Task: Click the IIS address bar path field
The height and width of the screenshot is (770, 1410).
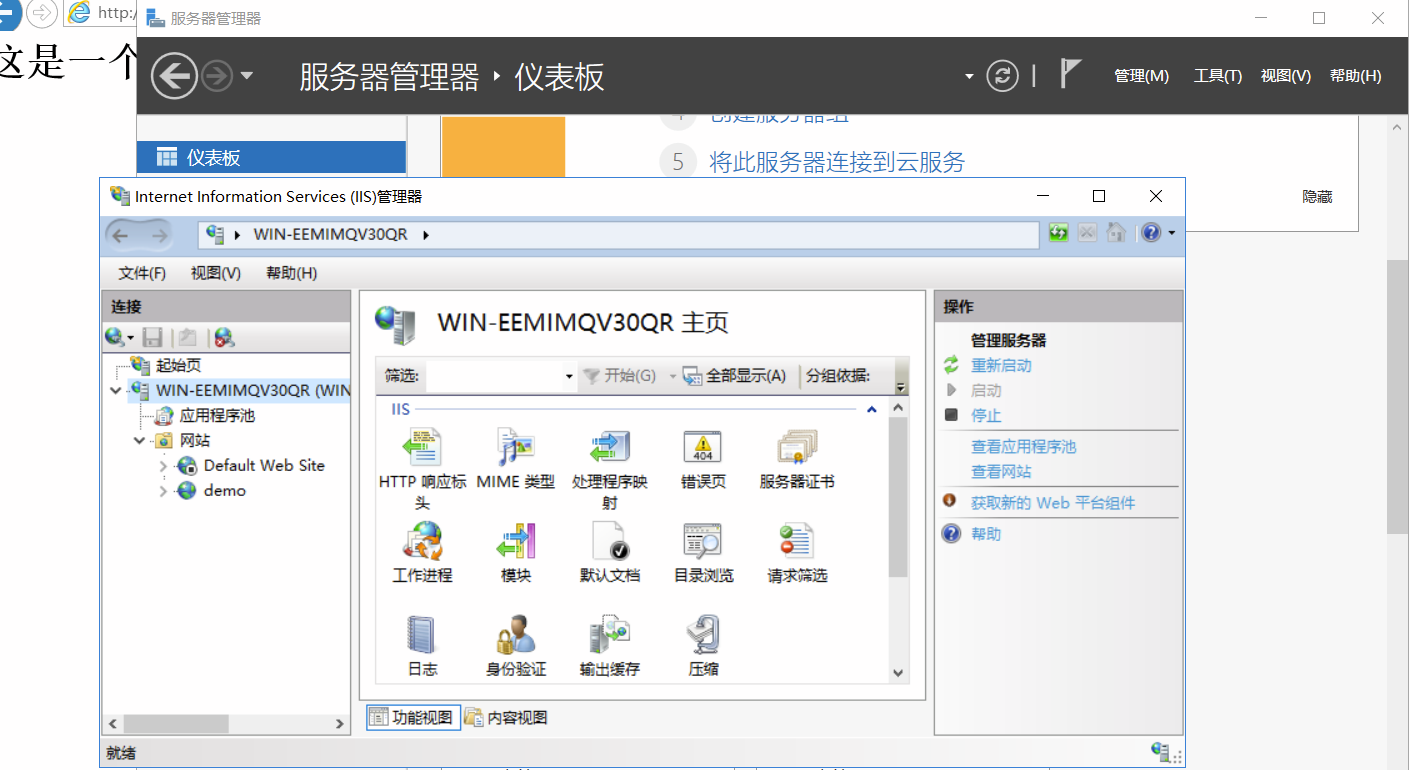Action: 618,235
